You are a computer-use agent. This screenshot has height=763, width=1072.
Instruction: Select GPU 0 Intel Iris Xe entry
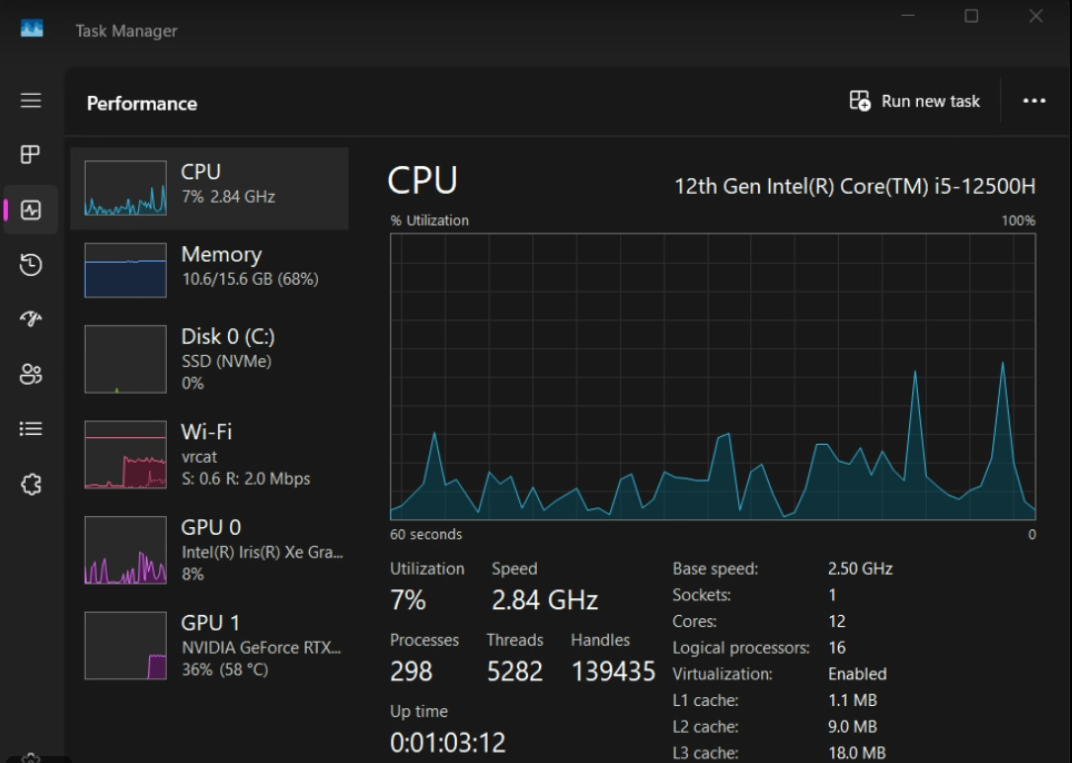(x=209, y=550)
